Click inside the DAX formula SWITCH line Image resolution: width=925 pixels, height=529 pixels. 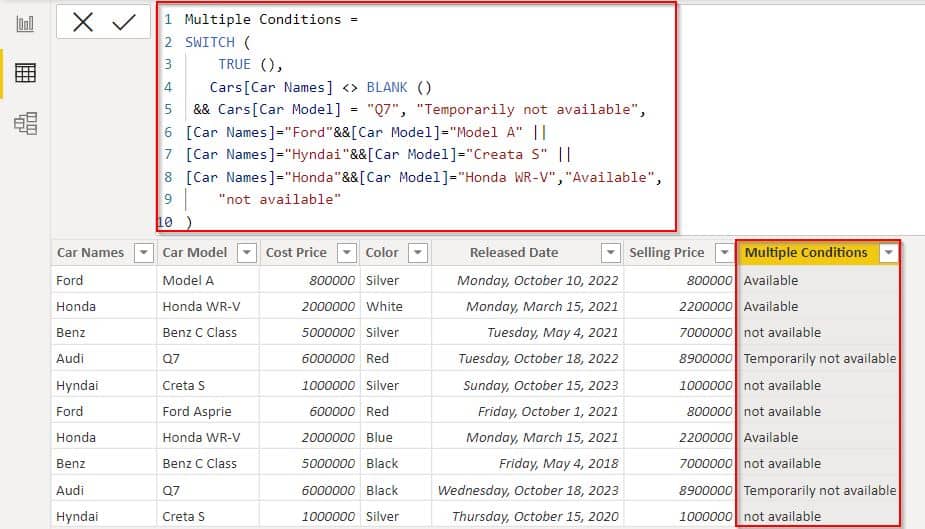point(218,42)
